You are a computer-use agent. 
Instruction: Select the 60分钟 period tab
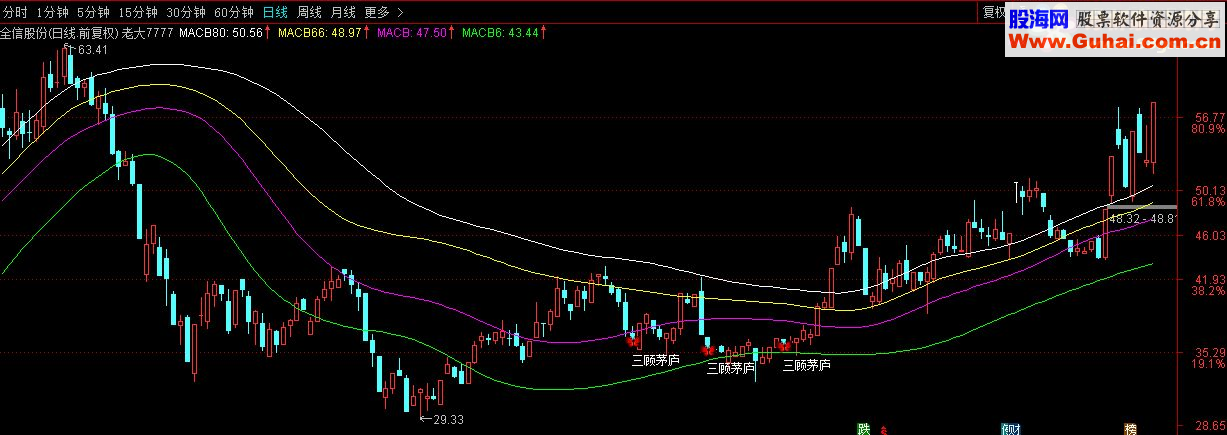tap(235, 13)
